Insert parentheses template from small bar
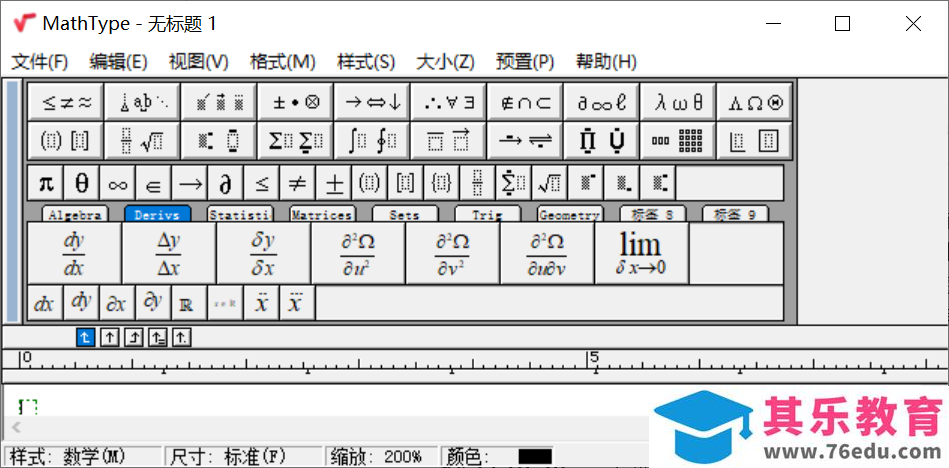This screenshot has height=468, width=949. click(x=369, y=183)
